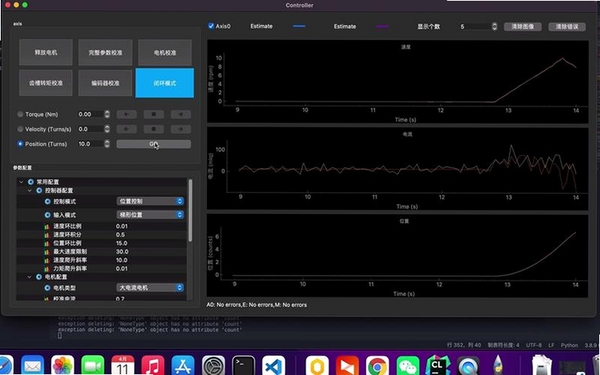
Task: Open Music app in the Dock
Action: point(153,366)
